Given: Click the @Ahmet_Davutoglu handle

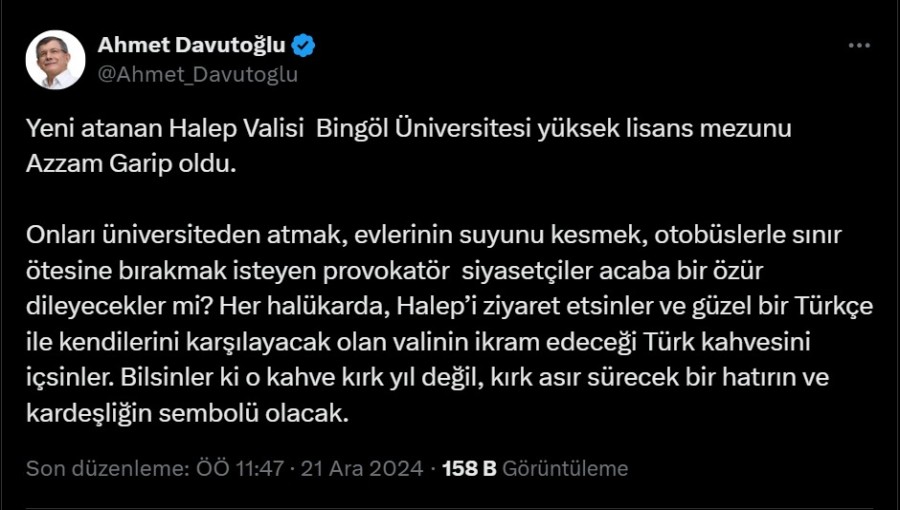Looking at the screenshot, I should point(198,74).
